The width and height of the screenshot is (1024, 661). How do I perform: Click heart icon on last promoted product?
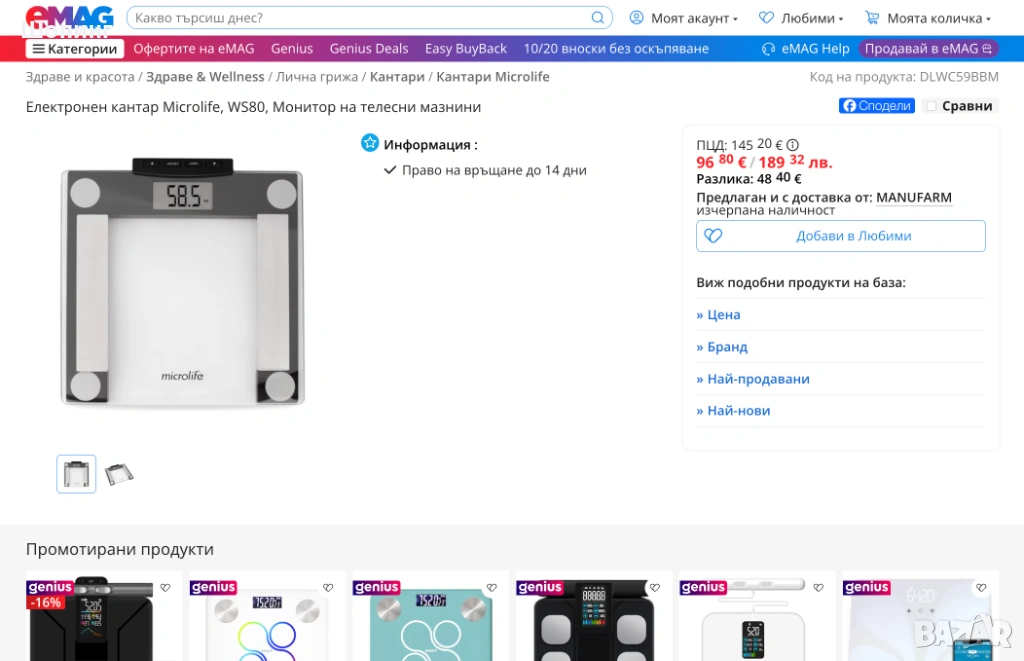click(x=981, y=588)
